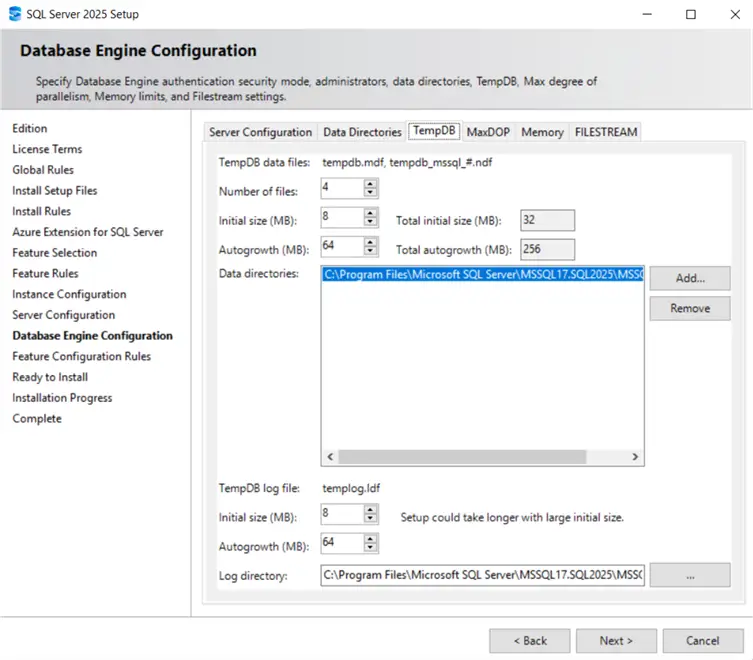Click the log file Initial size field

342,514
